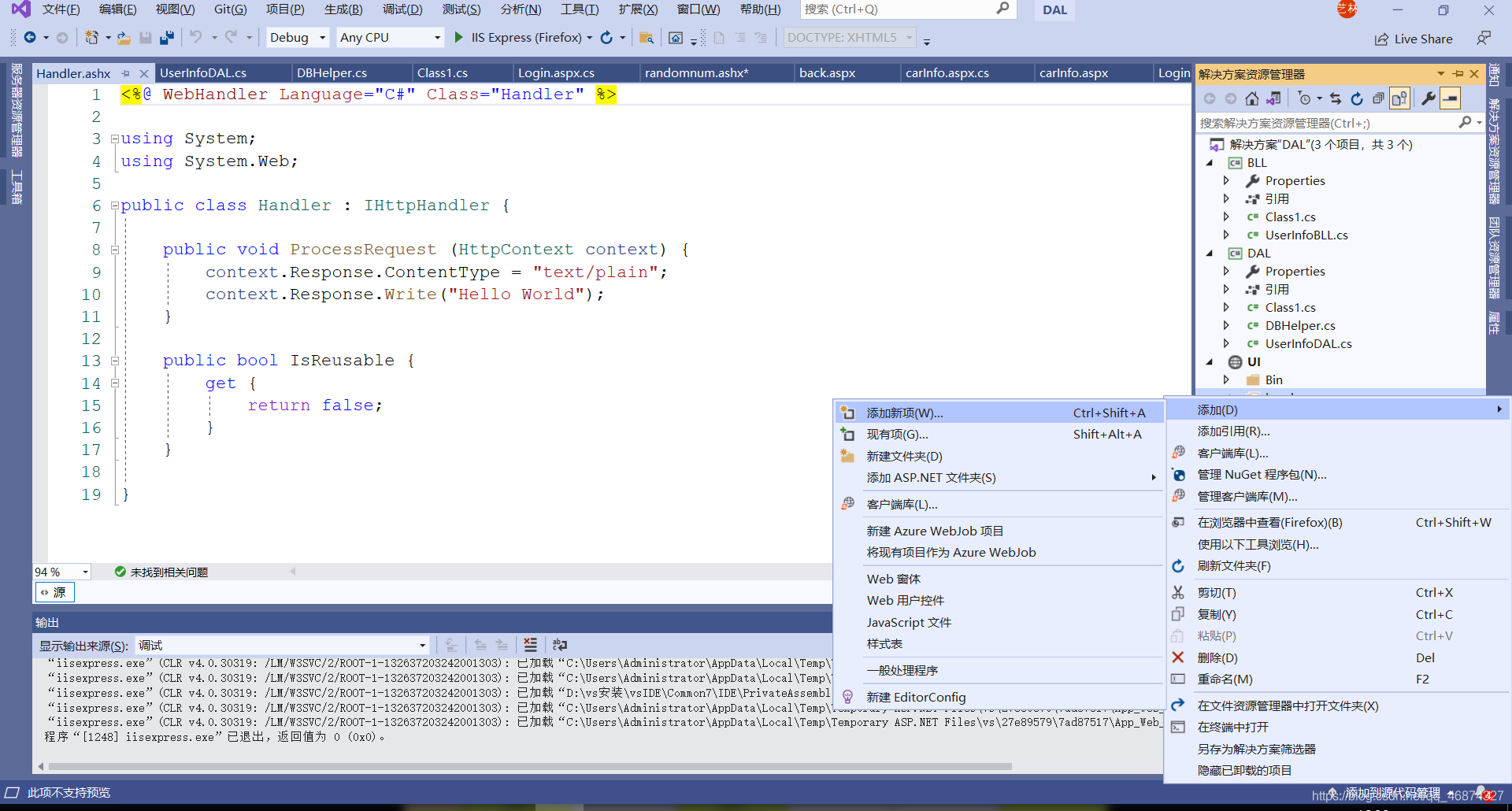
Task: Open the Debug configuration dropdown
Action: tap(297, 37)
